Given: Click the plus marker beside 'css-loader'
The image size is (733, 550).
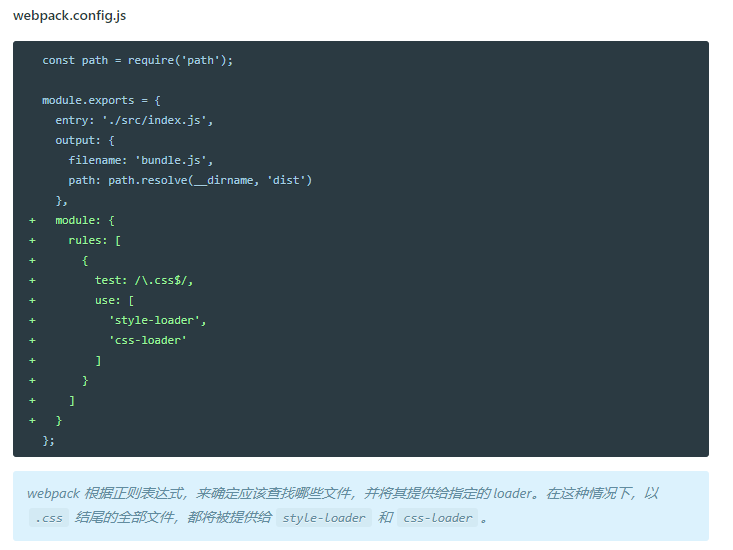Looking at the screenshot, I should pyautogui.click(x=32, y=341).
